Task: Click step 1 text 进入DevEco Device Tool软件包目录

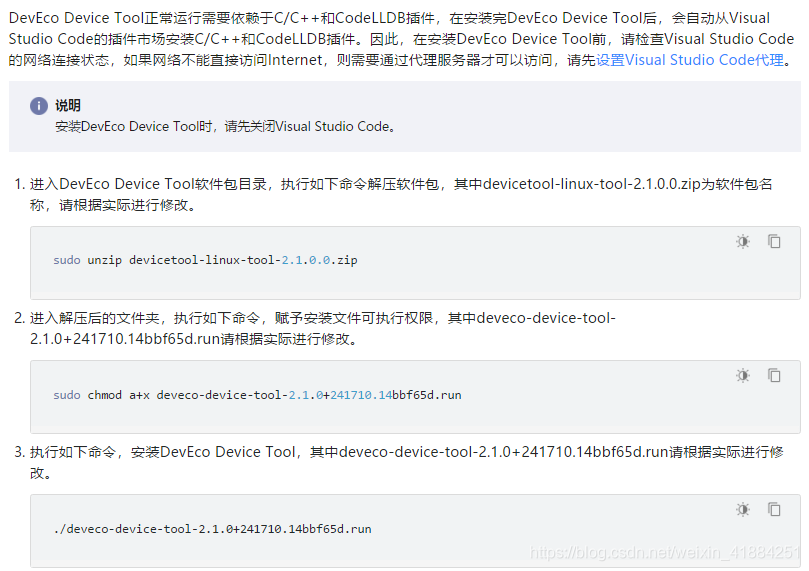Action: [x=148, y=184]
